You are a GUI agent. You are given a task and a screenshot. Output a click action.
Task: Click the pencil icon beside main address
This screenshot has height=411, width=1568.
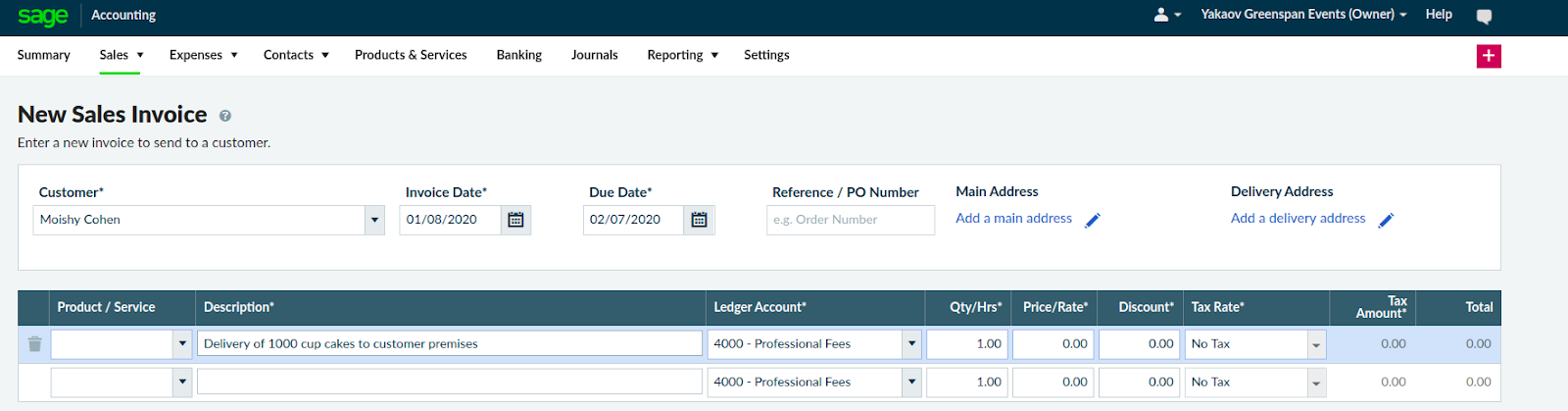(1093, 220)
